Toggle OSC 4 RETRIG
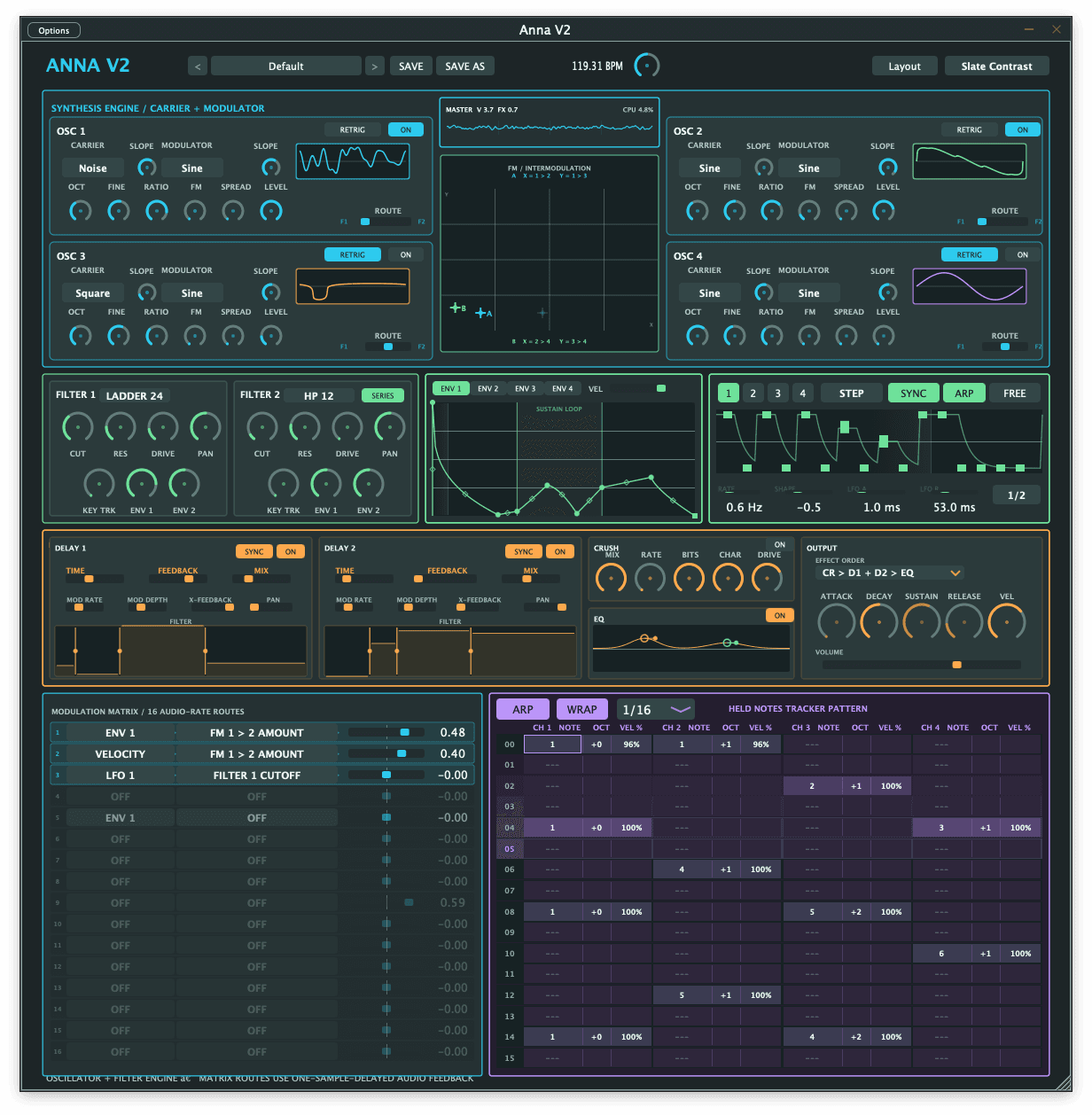The height and width of the screenshot is (1115, 1092). tap(970, 254)
